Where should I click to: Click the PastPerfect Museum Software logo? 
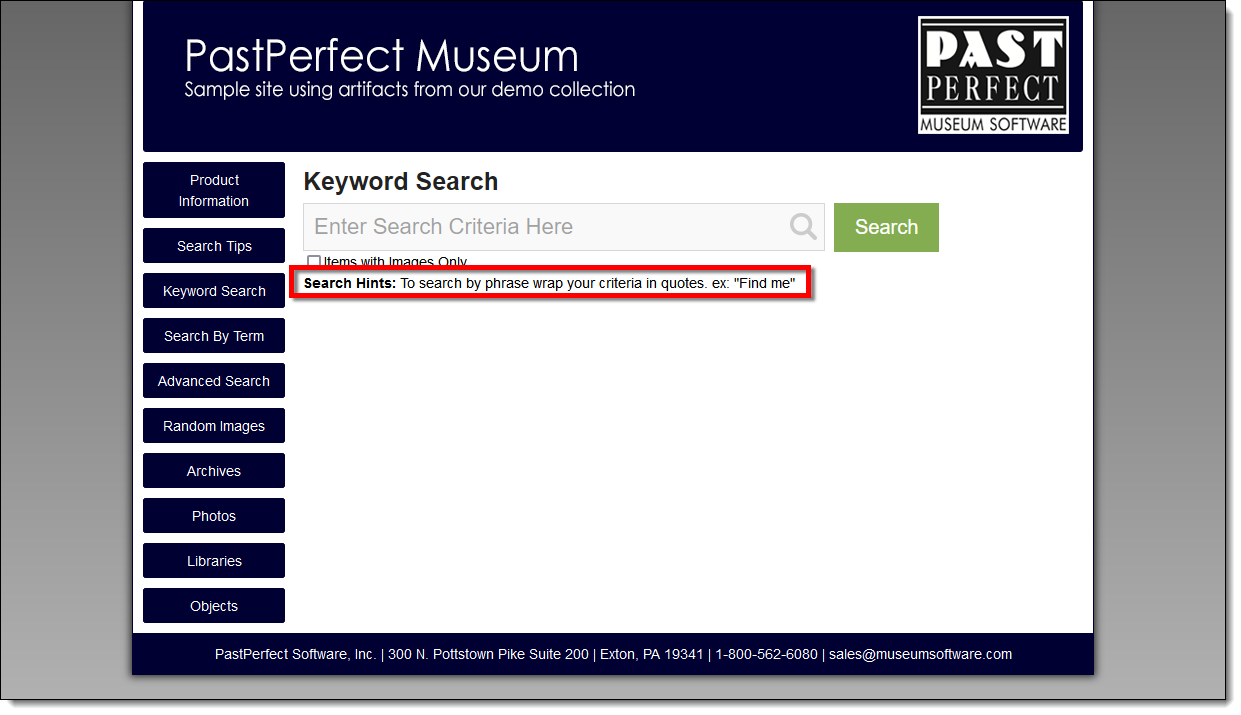tap(993, 75)
